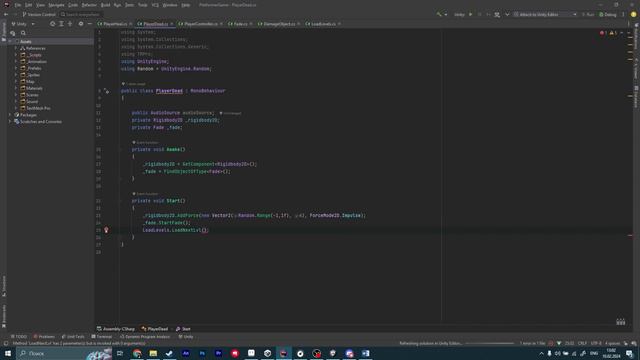Open the Terminal tool window
The image size is (640, 360).
point(102,337)
